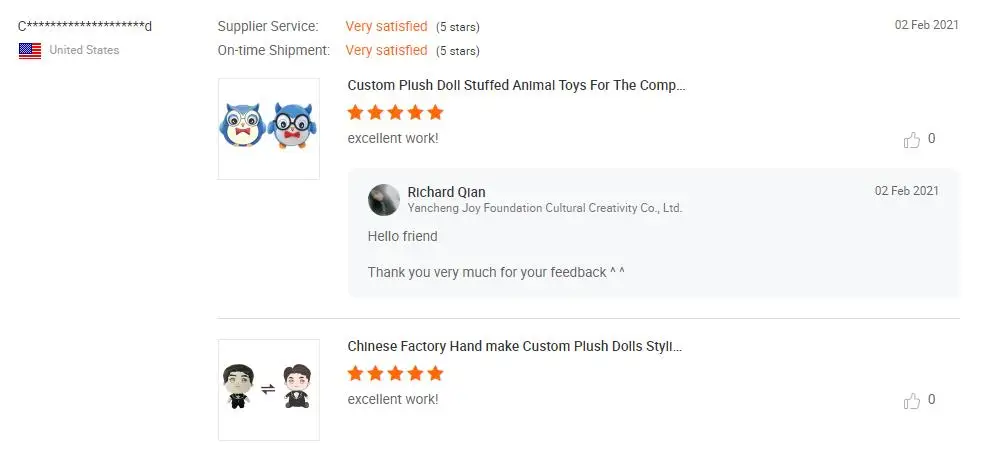
Task: Click the United States flag icon
Action: (x=30, y=50)
